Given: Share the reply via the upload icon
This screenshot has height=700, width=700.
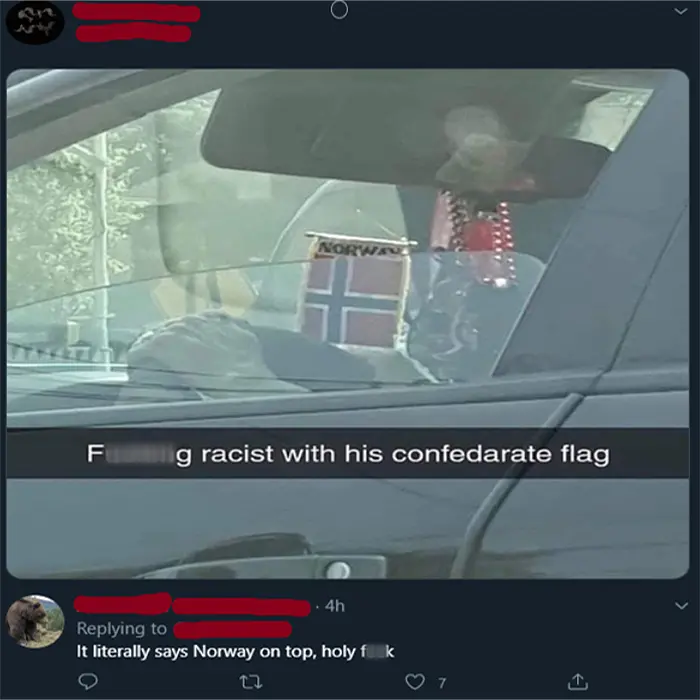Looking at the screenshot, I should pos(577,681).
